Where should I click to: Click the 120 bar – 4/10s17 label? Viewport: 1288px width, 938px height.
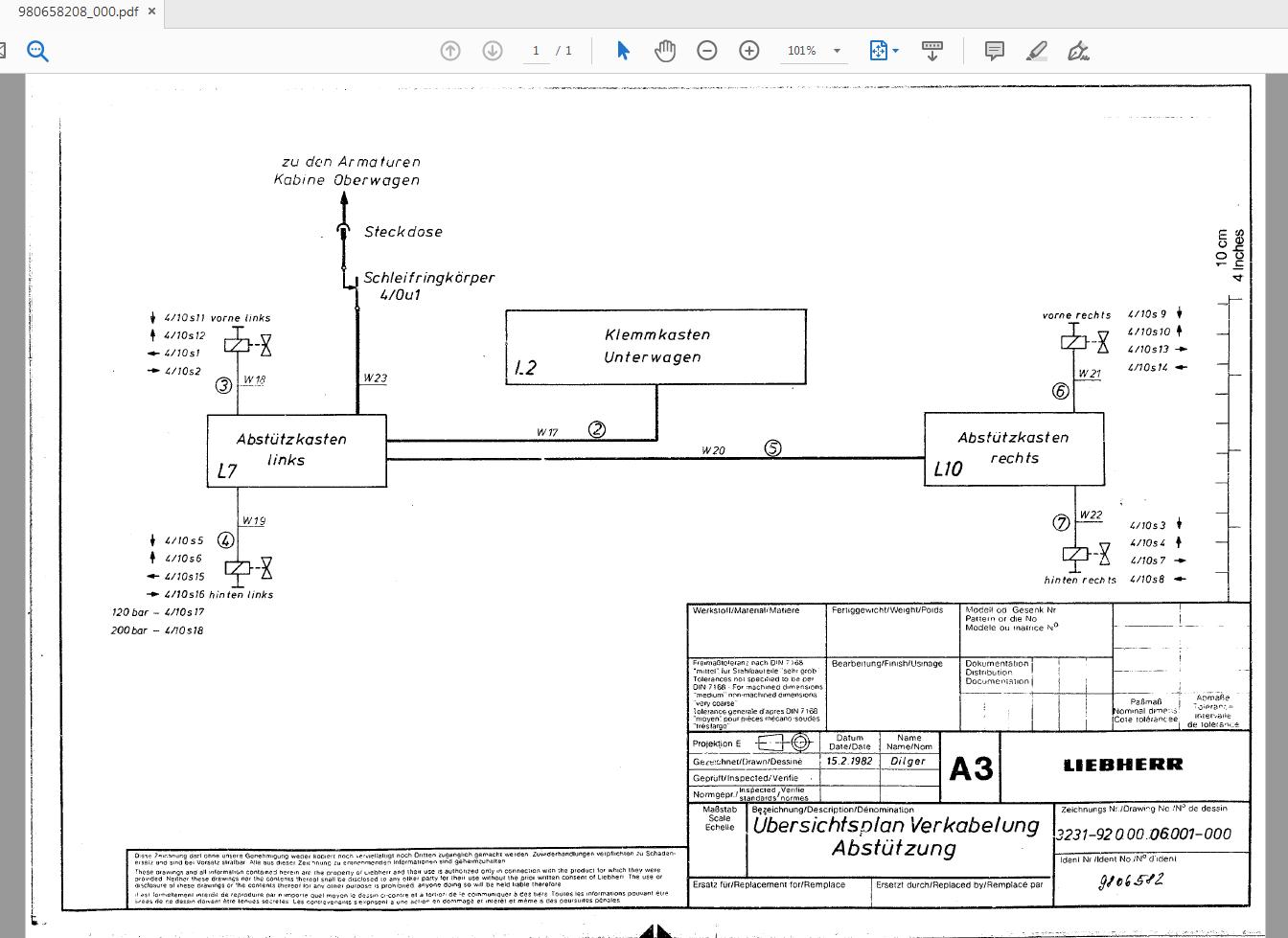pyautogui.click(x=158, y=612)
